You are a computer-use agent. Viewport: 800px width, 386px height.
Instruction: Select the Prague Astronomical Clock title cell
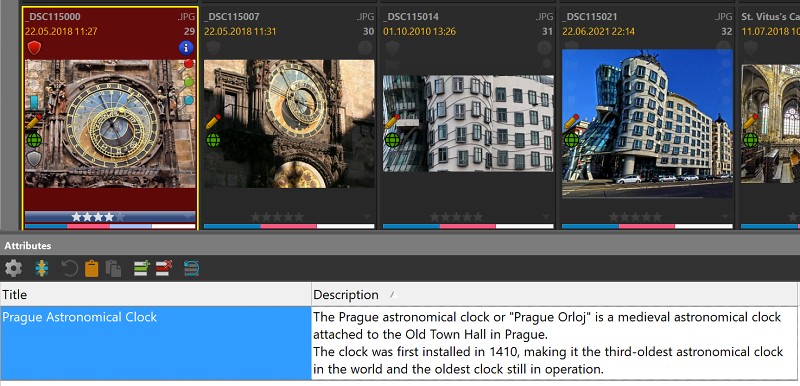click(156, 343)
